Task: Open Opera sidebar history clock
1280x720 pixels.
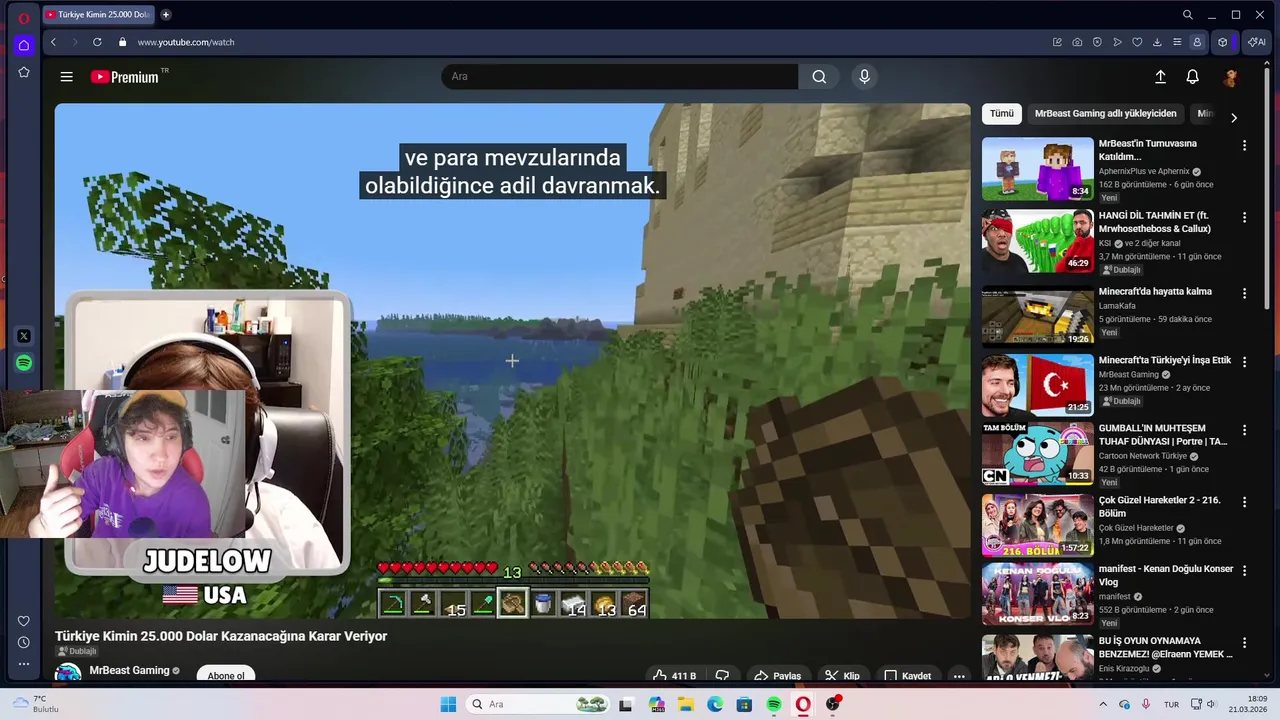Action: pyautogui.click(x=24, y=642)
